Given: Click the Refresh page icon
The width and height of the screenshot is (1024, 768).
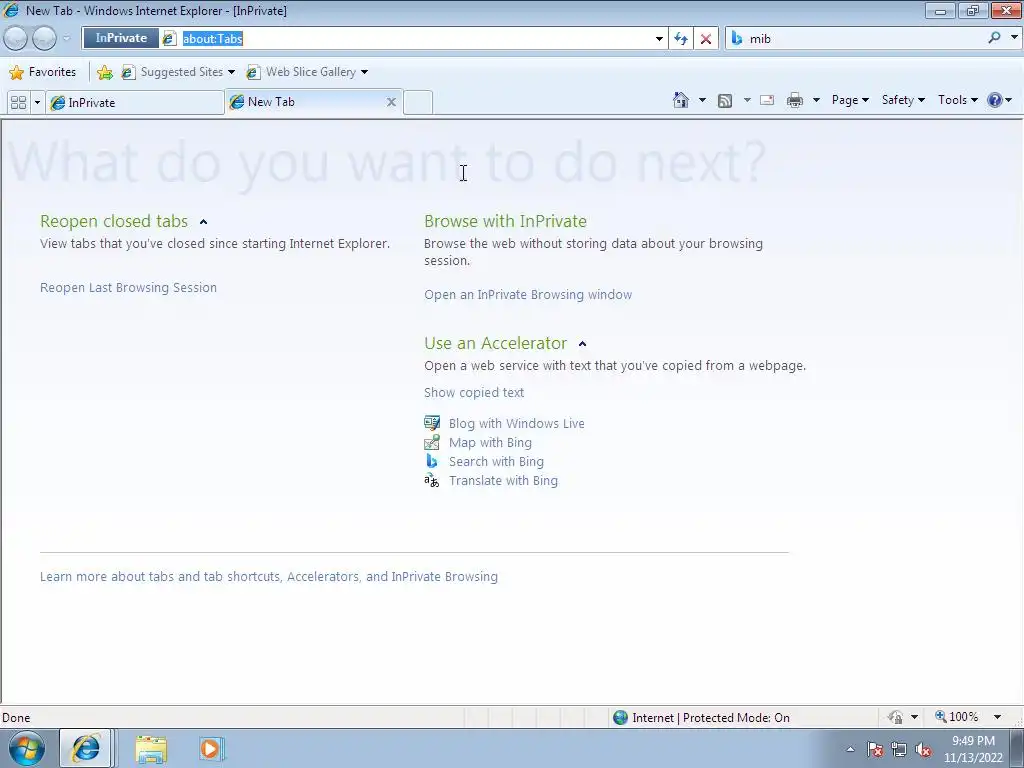Looking at the screenshot, I should [680, 39].
